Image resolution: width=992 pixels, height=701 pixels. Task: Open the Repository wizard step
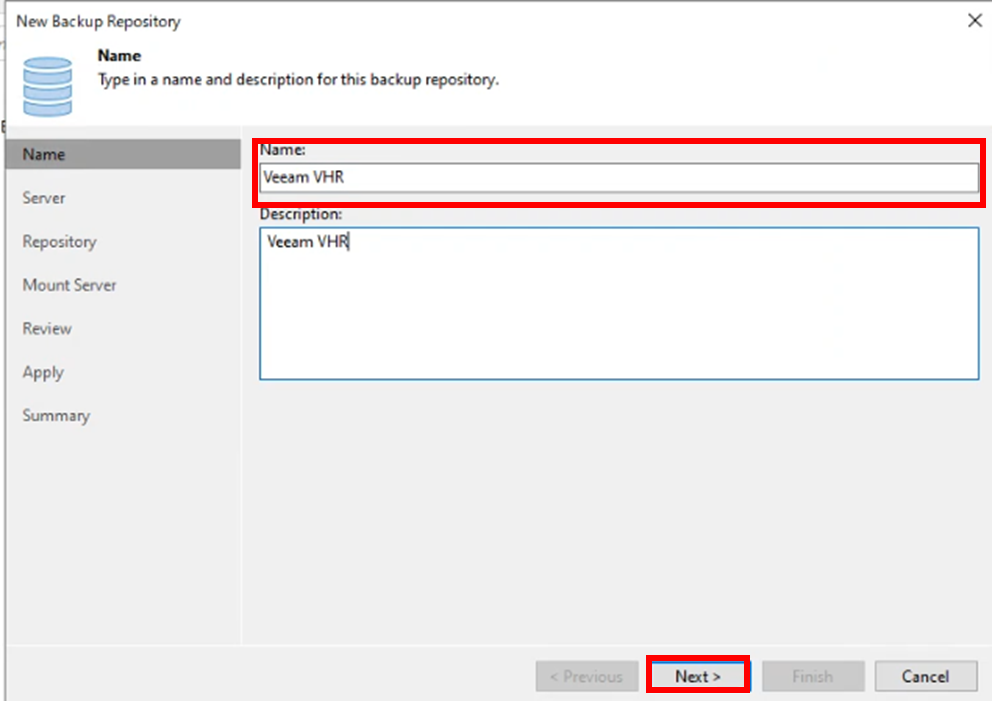point(59,242)
